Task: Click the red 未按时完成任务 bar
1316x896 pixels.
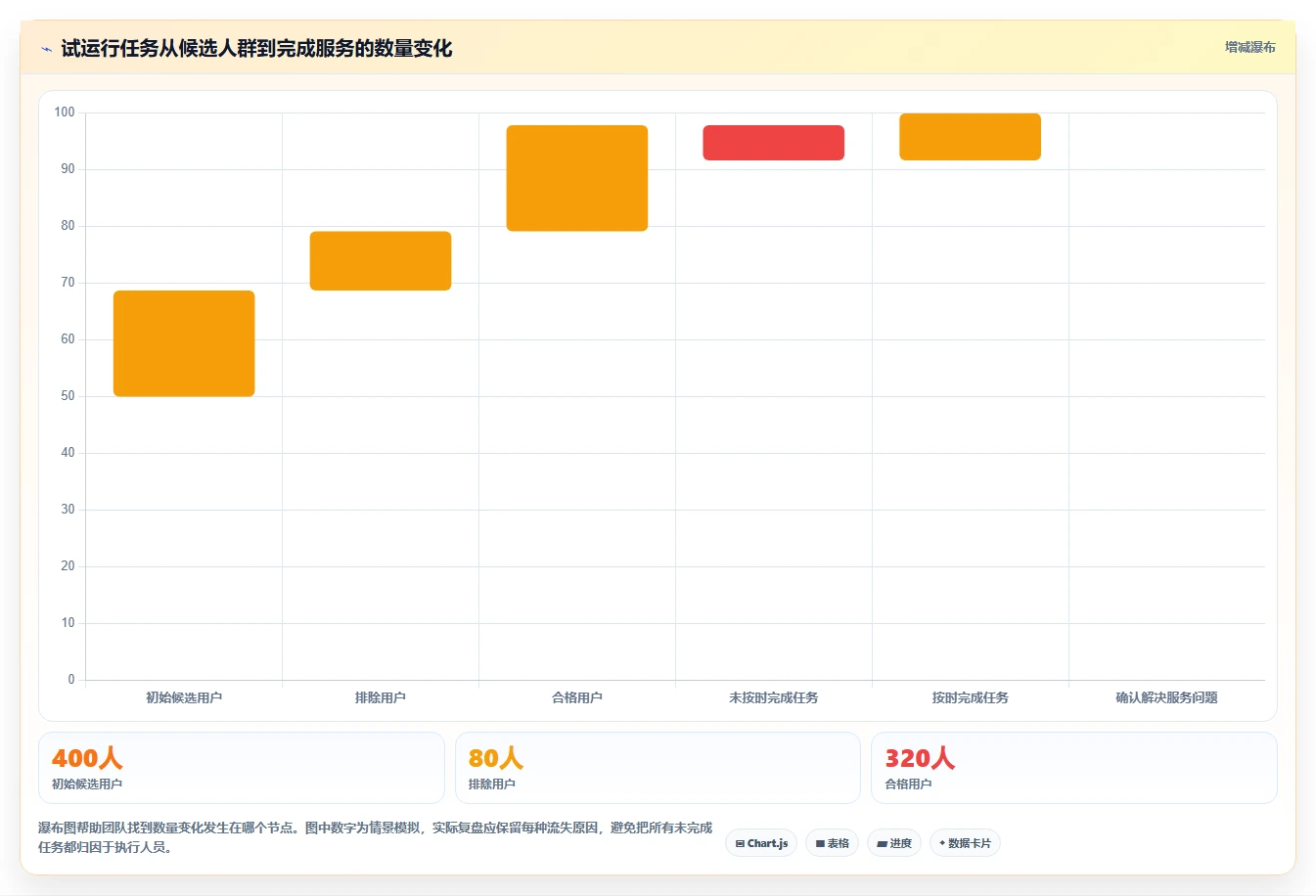Action: [x=774, y=143]
